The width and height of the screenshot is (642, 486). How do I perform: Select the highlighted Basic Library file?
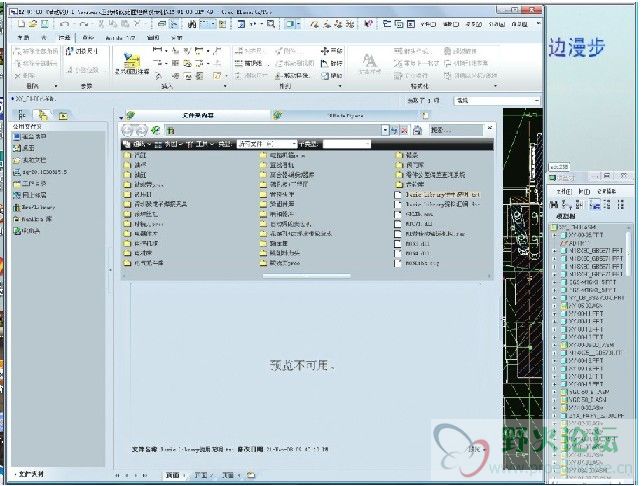pos(437,194)
